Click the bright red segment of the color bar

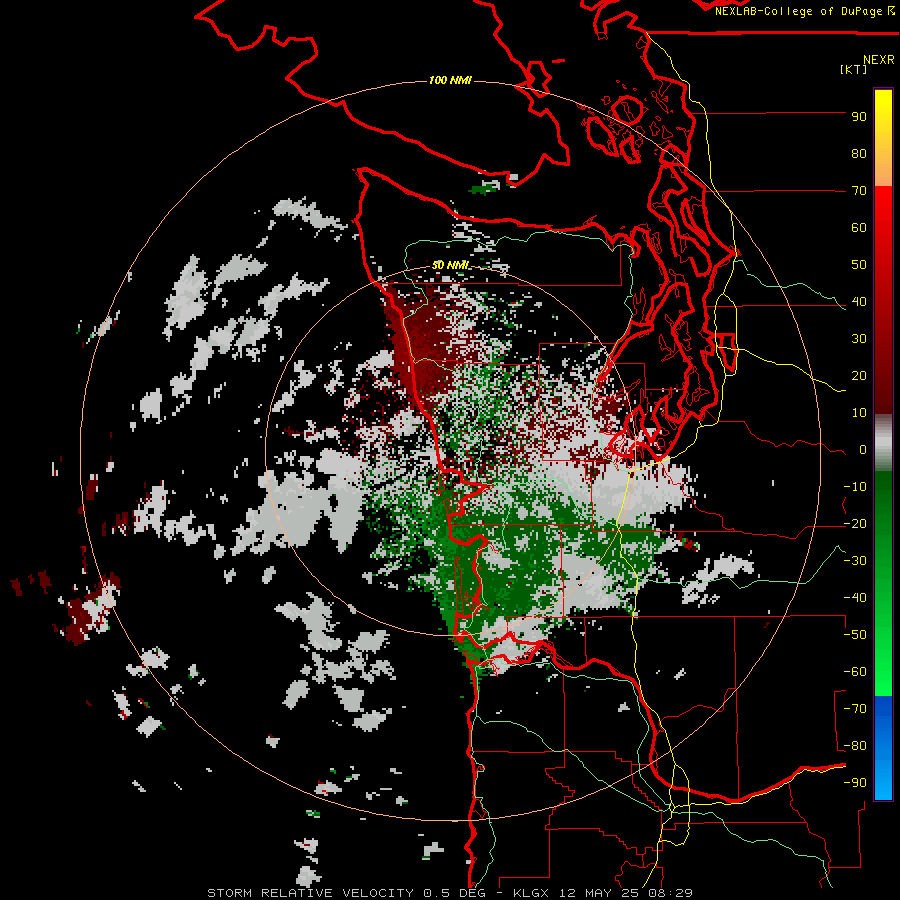(883, 230)
